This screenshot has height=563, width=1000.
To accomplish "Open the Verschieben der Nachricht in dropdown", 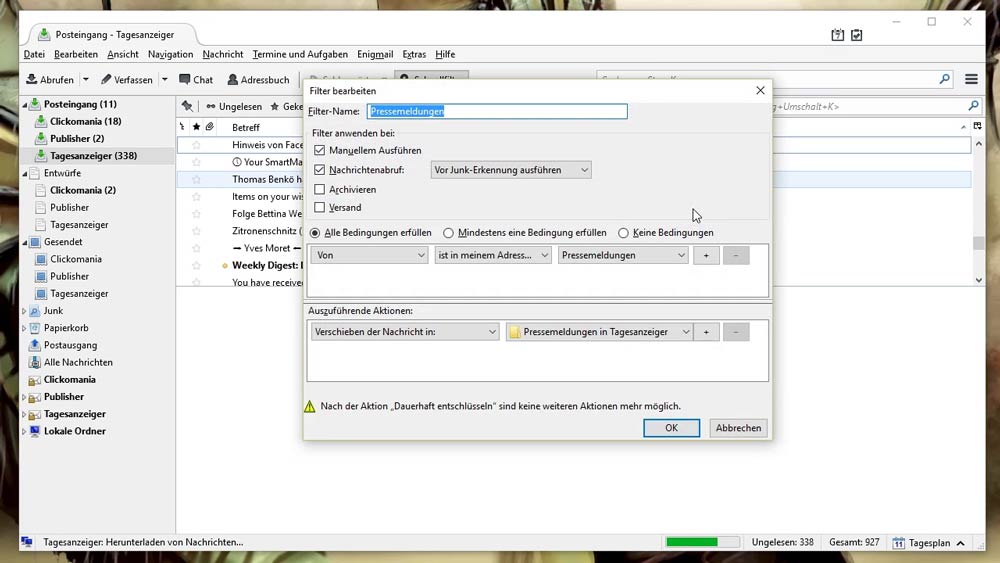I will 405,332.
